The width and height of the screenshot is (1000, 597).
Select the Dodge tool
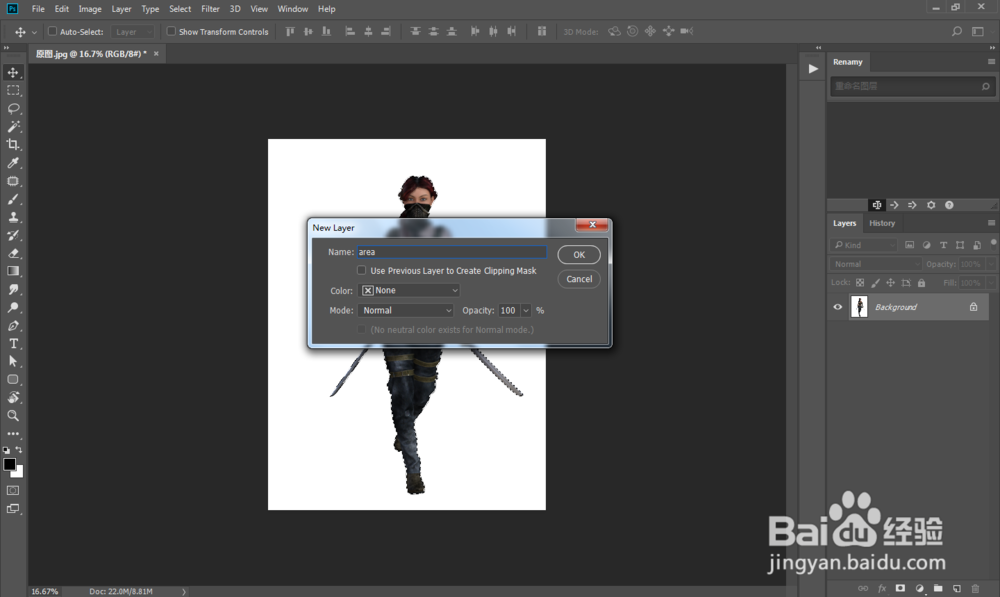[x=13, y=307]
